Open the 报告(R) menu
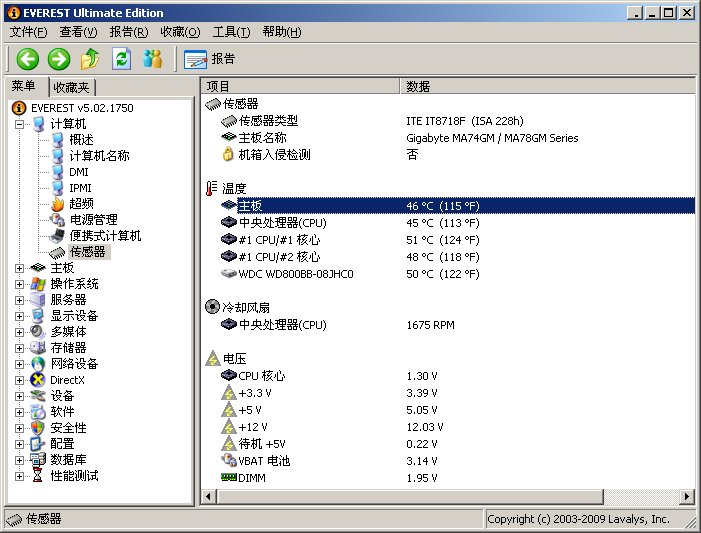The height and width of the screenshot is (533, 701). 129,32
